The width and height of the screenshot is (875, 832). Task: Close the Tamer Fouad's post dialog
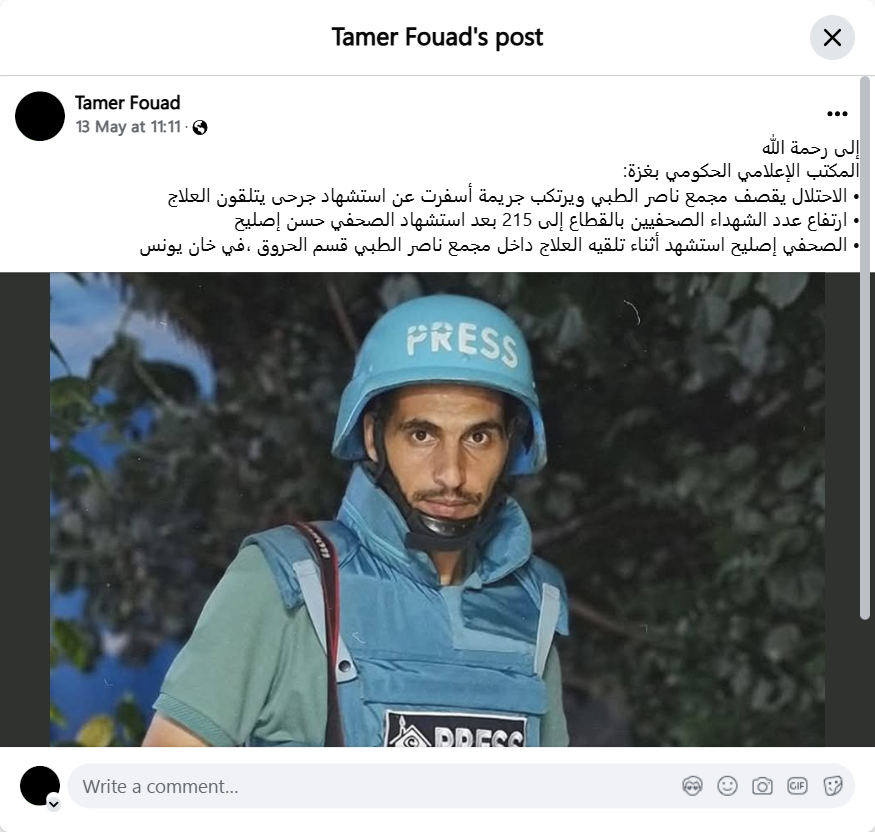point(832,37)
